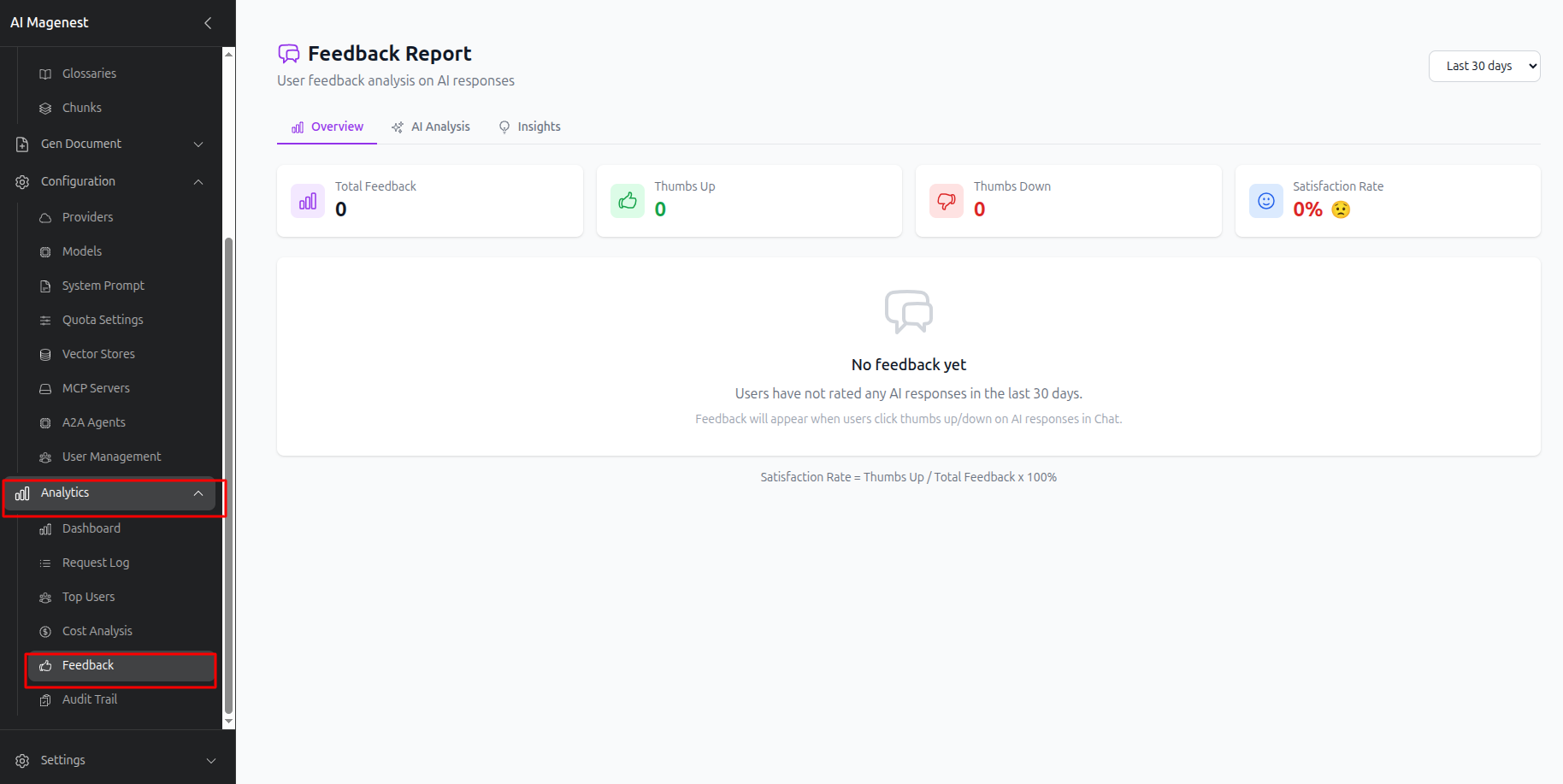Open the Last 30 days dropdown
This screenshot has width=1563, height=784.
[x=1484, y=66]
